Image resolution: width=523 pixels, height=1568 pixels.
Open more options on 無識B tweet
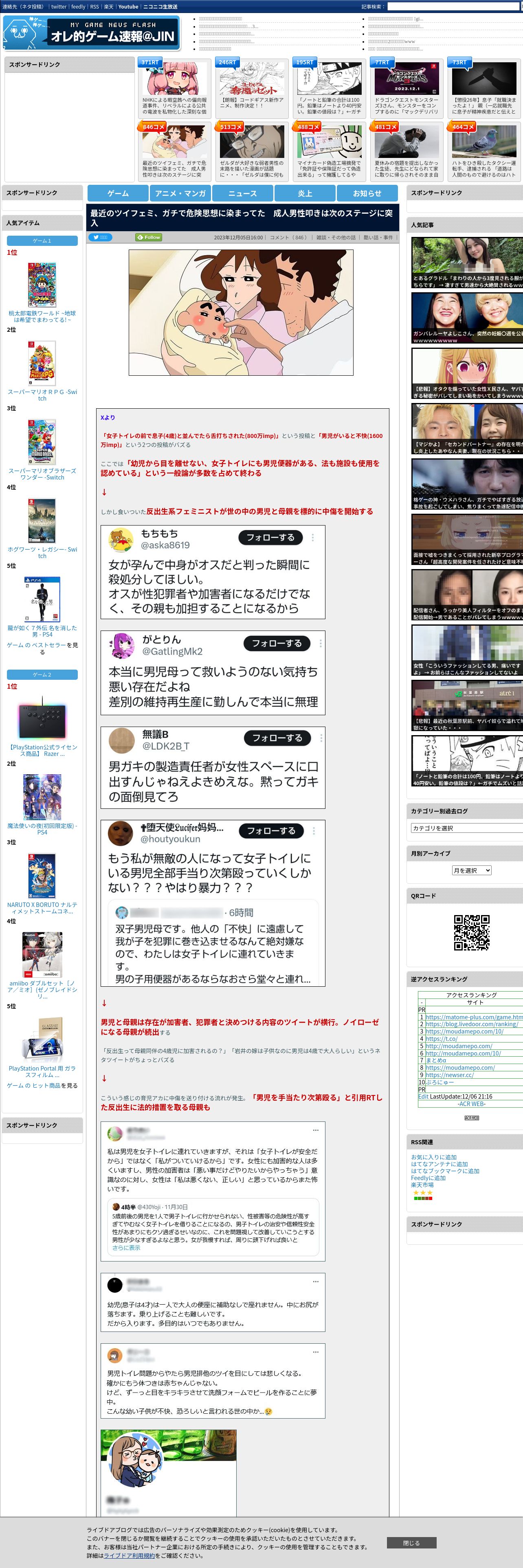pos(321,738)
